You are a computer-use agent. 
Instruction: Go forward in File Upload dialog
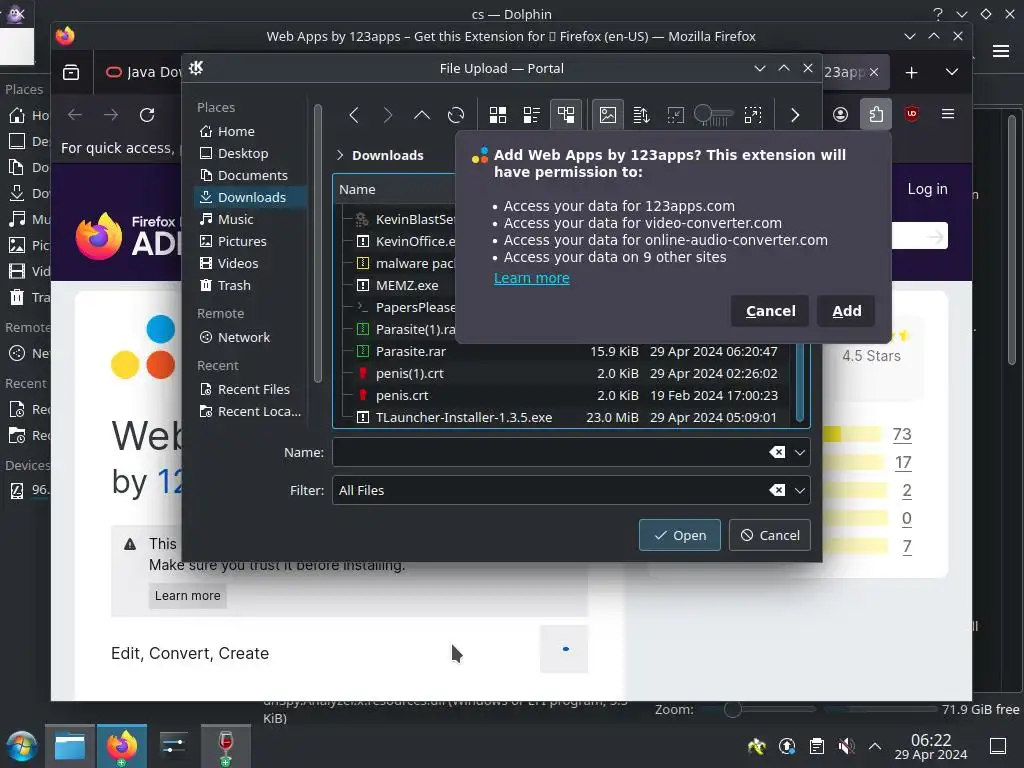click(x=388, y=116)
